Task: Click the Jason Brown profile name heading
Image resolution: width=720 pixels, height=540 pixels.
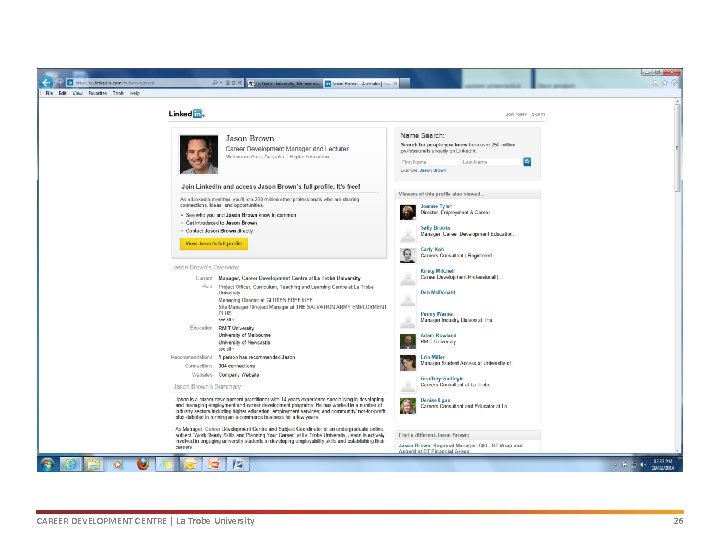Action: coord(250,138)
